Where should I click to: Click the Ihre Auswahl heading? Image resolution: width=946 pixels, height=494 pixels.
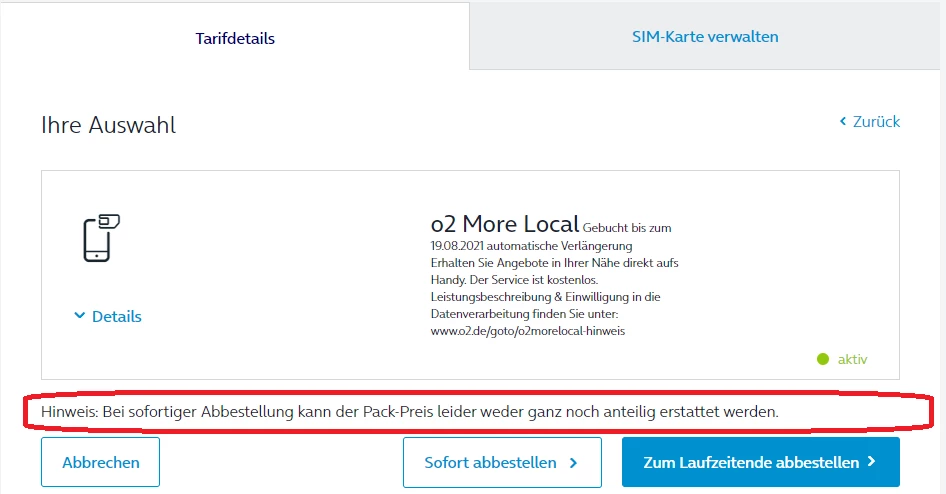[109, 125]
